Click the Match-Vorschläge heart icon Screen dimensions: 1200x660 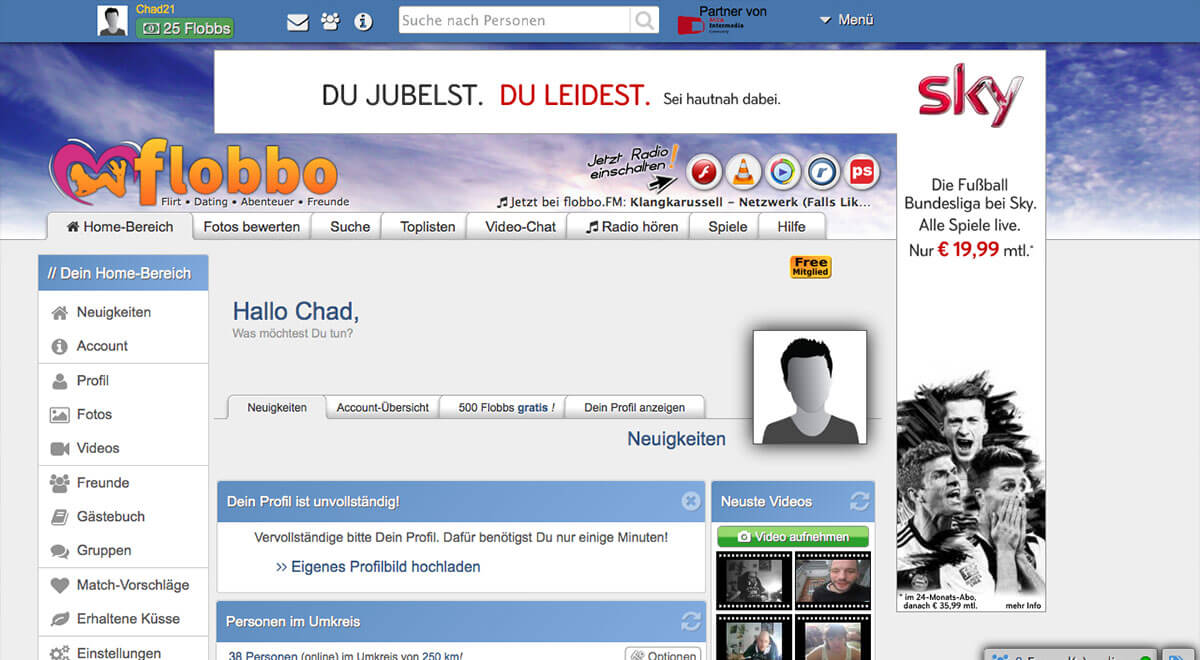click(x=59, y=585)
